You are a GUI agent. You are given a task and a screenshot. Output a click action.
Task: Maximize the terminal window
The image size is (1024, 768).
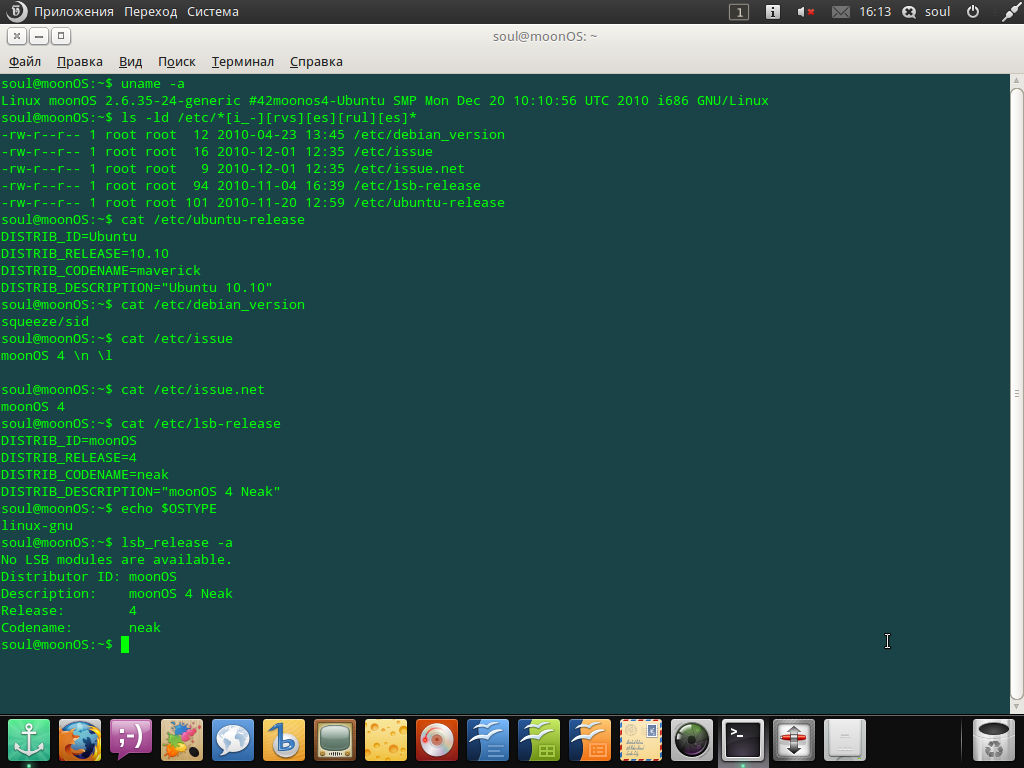61,37
